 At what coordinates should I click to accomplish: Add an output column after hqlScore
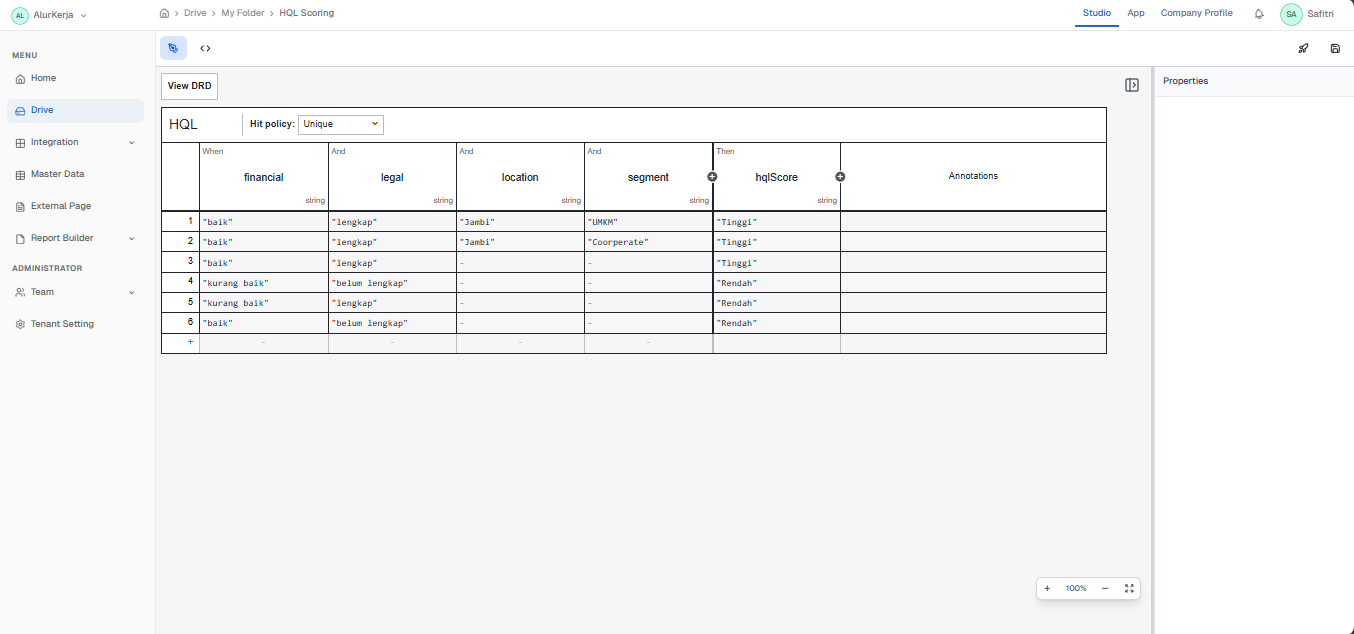[x=840, y=176]
